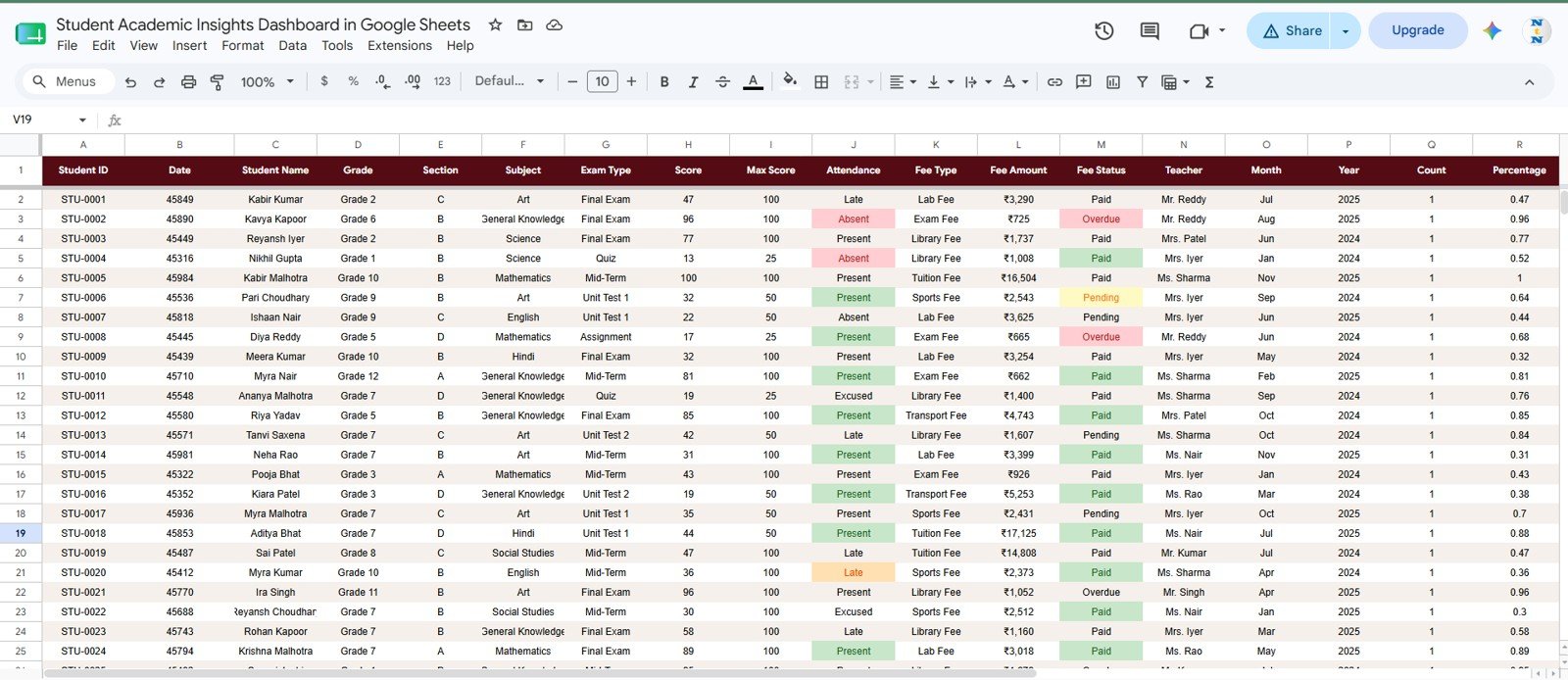Screen dimensions: 1568x680
Task: Open the Borders tool
Action: [x=821, y=82]
